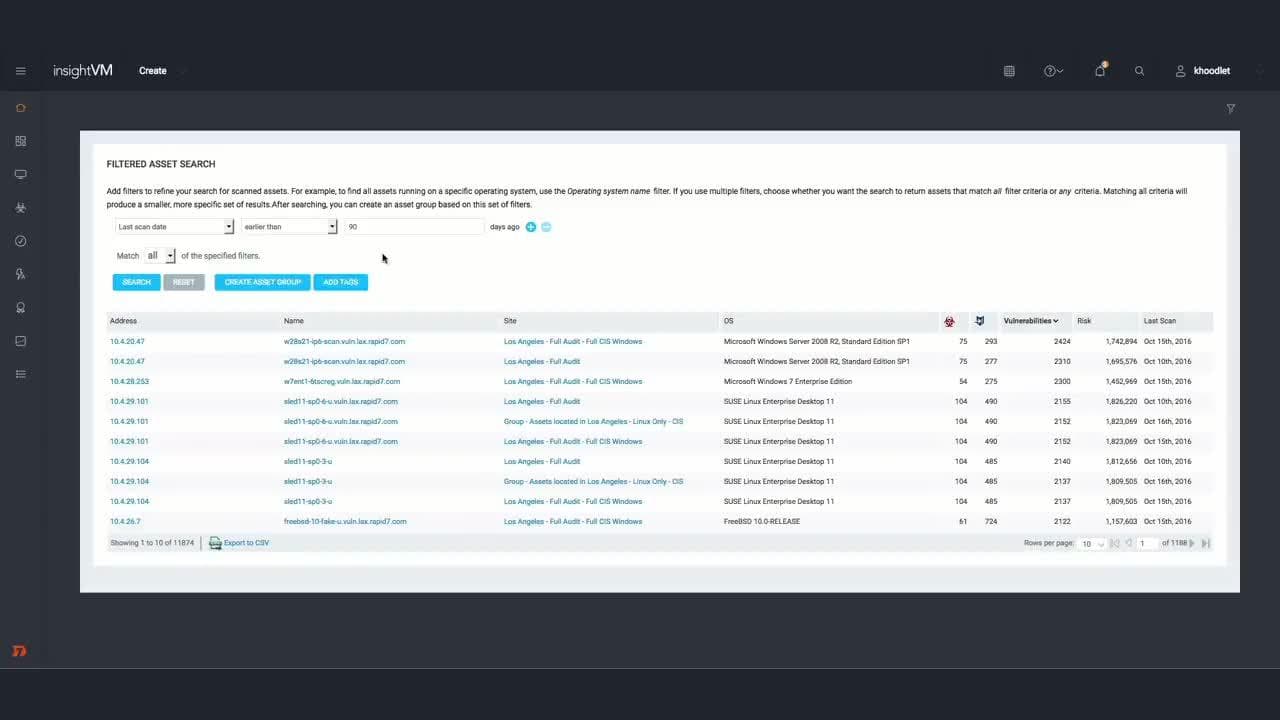
Task: Open the Create menu
Action: point(153,71)
